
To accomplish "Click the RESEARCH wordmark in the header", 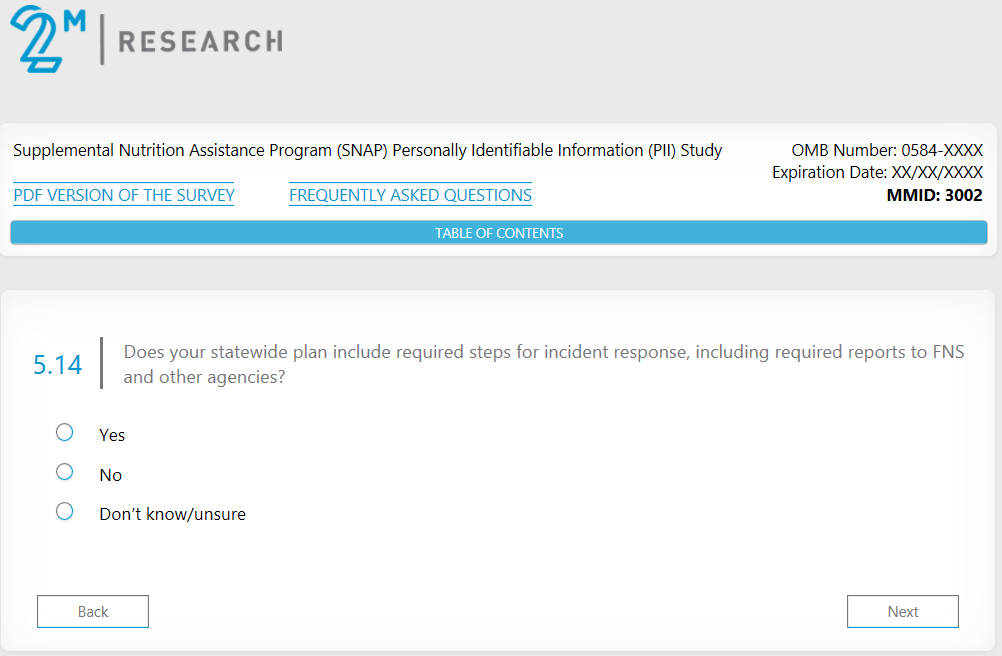I will pos(200,41).
